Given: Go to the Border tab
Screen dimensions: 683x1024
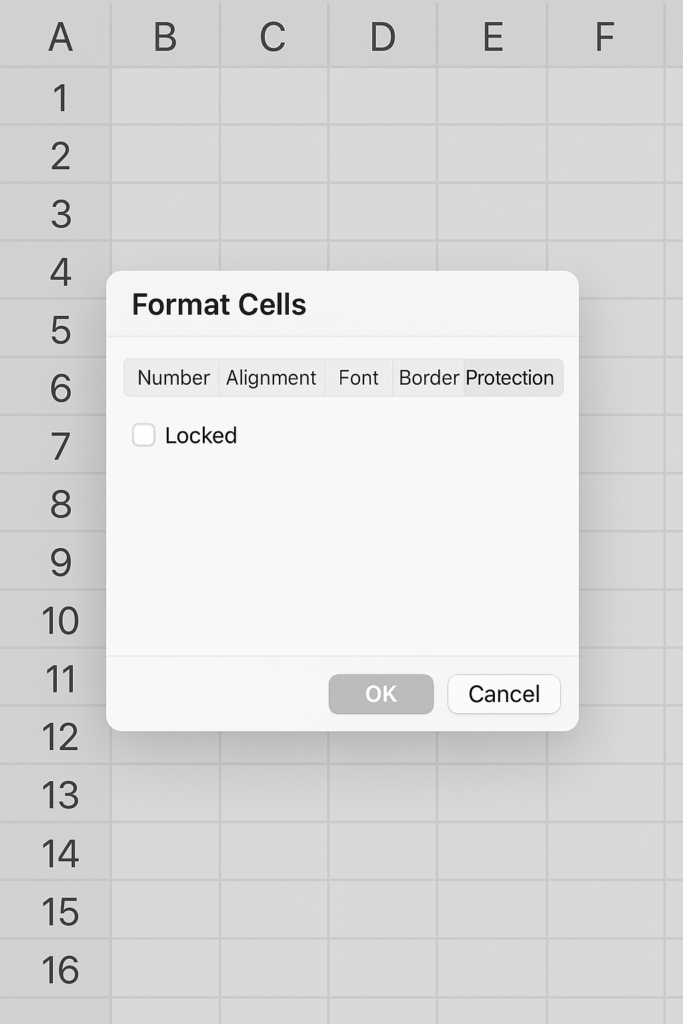Looking at the screenshot, I should [428, 377].
